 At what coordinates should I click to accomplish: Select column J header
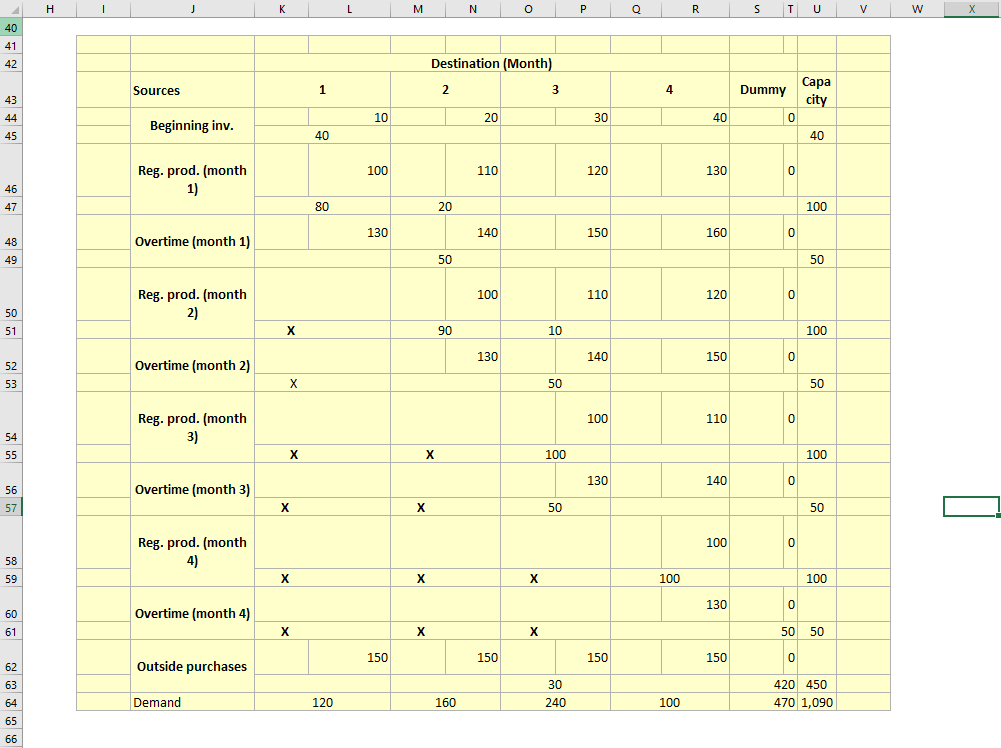[192, 9]
